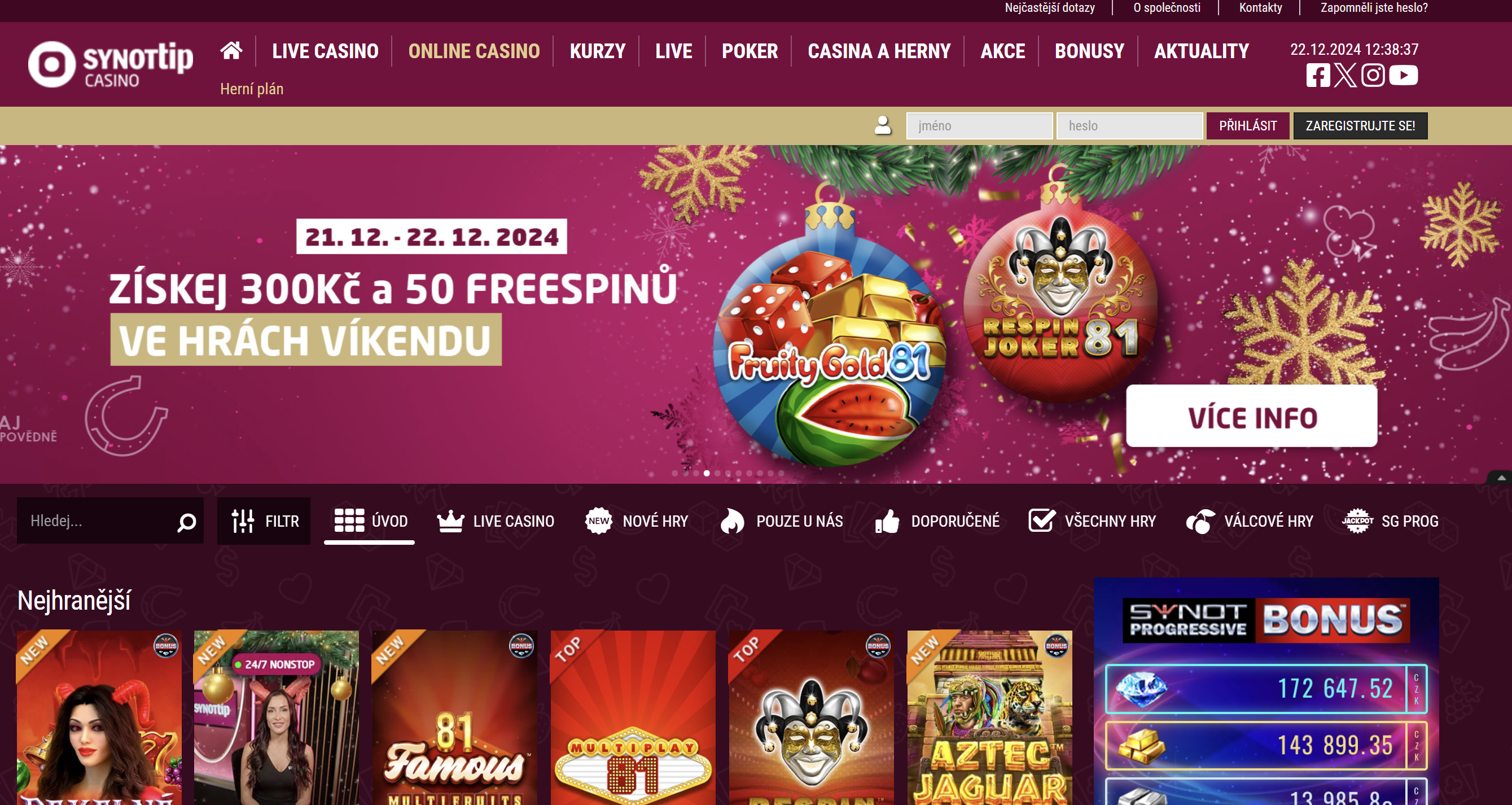Screen dimensions: 1512x805
Task: Click the search magnifier icon
Action: [x=186, y=522]
